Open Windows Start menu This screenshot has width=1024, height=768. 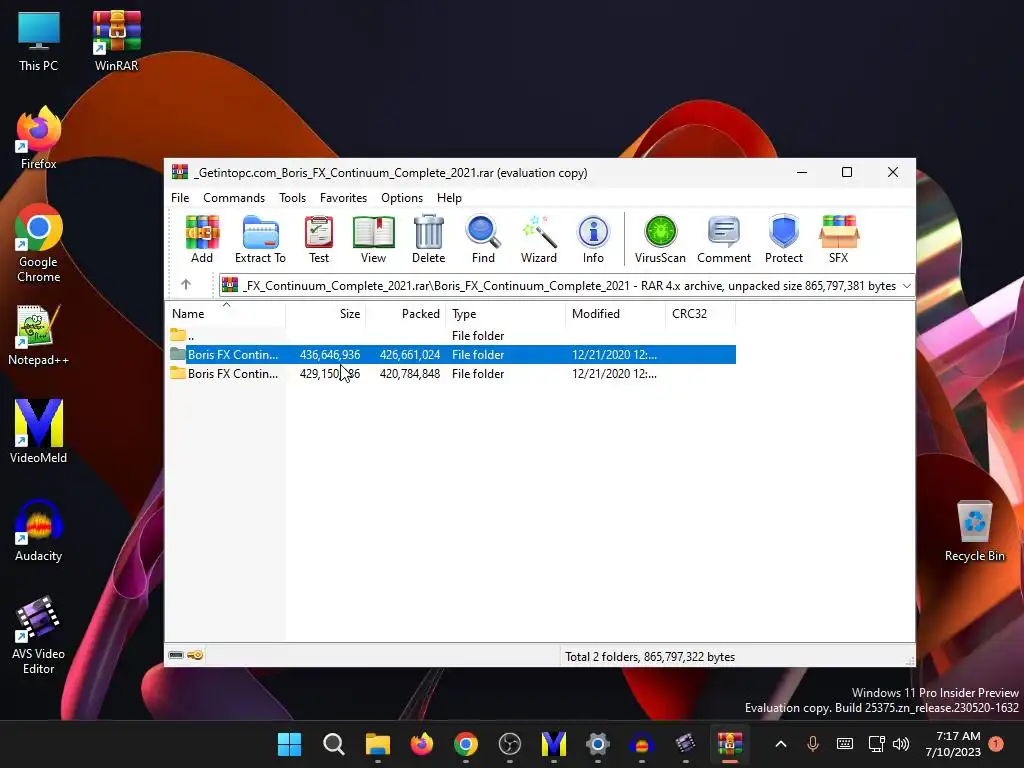click(289, 744)
